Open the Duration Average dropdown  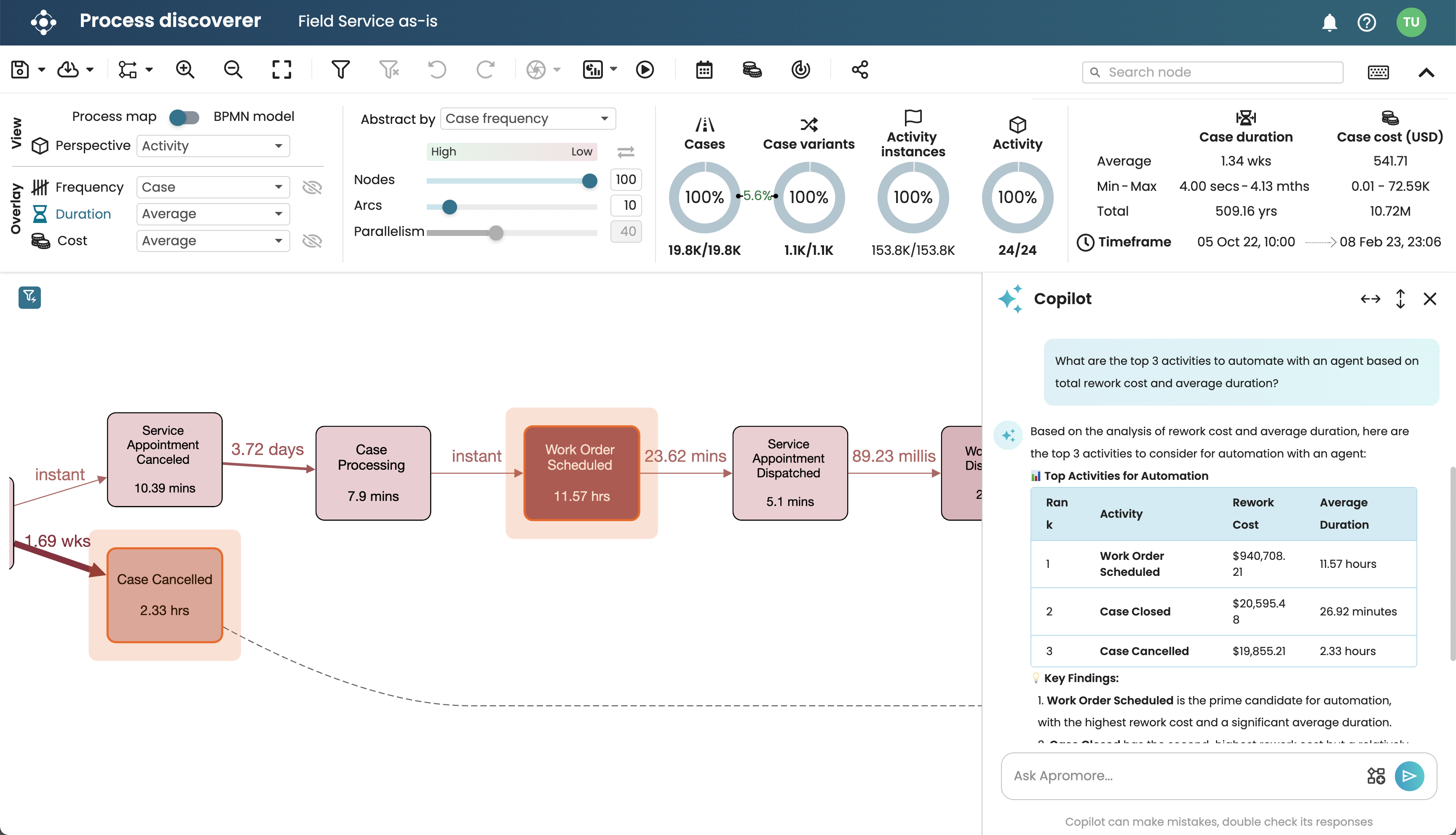tap(213, 214)
